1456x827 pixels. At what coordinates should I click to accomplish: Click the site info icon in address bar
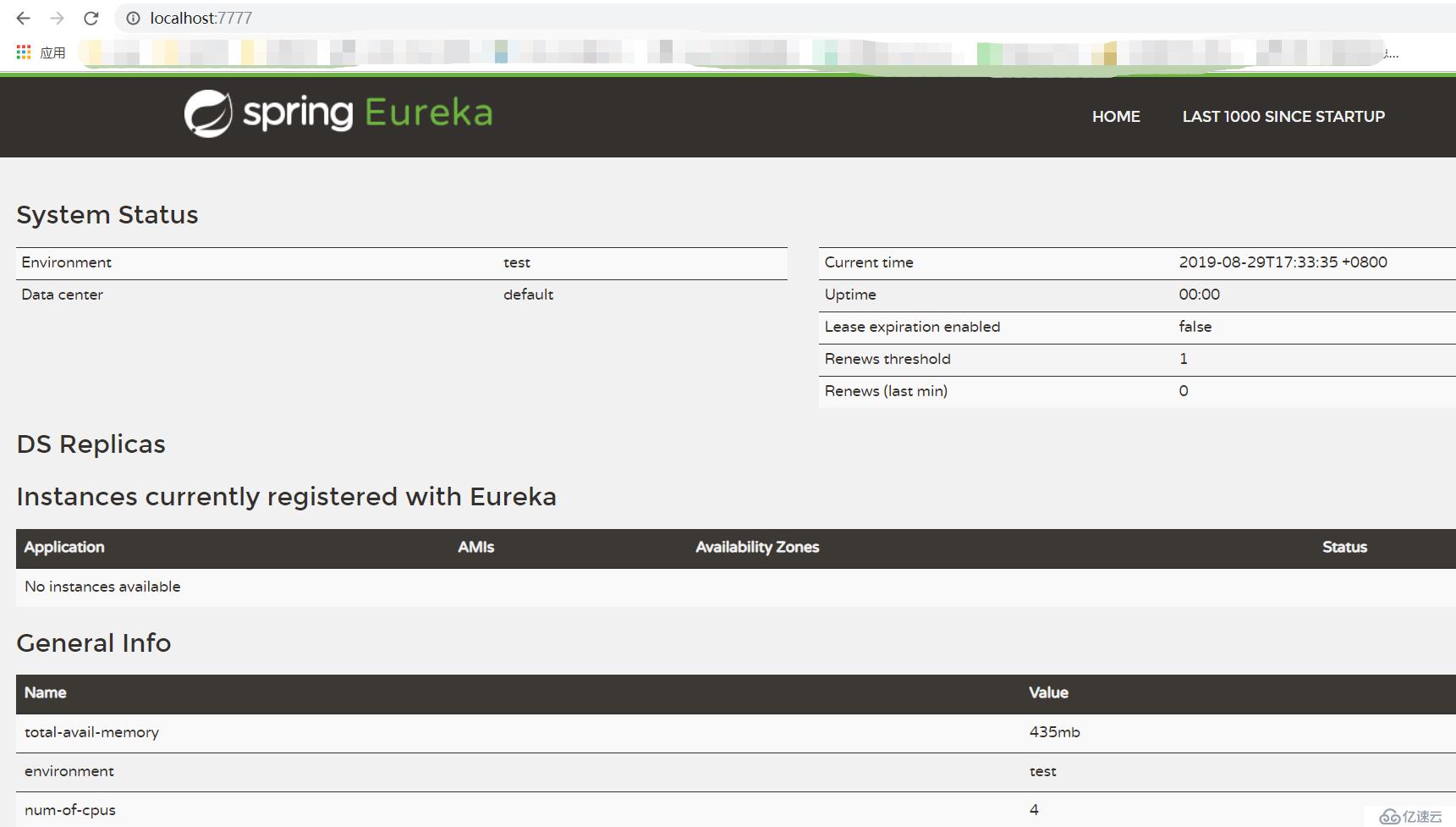133,18
